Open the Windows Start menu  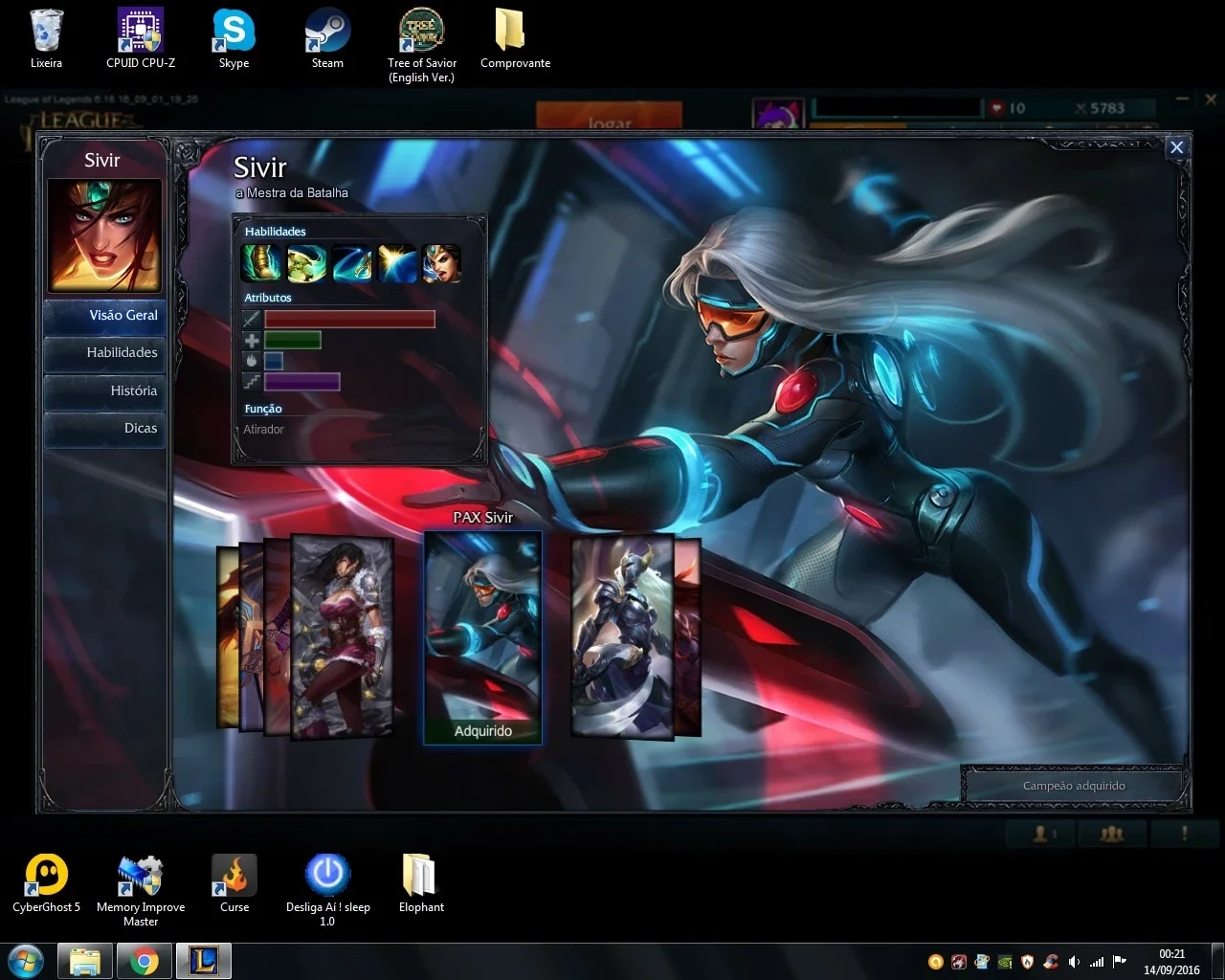point(26,961)
